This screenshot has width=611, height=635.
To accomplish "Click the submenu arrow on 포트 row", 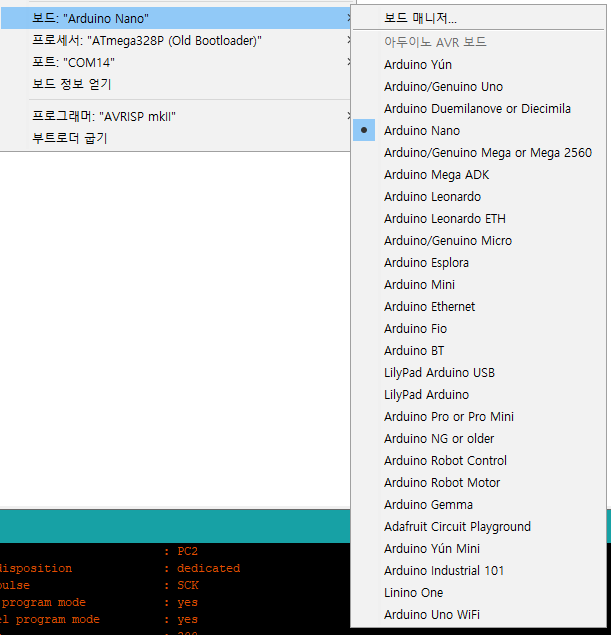I will click(348, 62).
